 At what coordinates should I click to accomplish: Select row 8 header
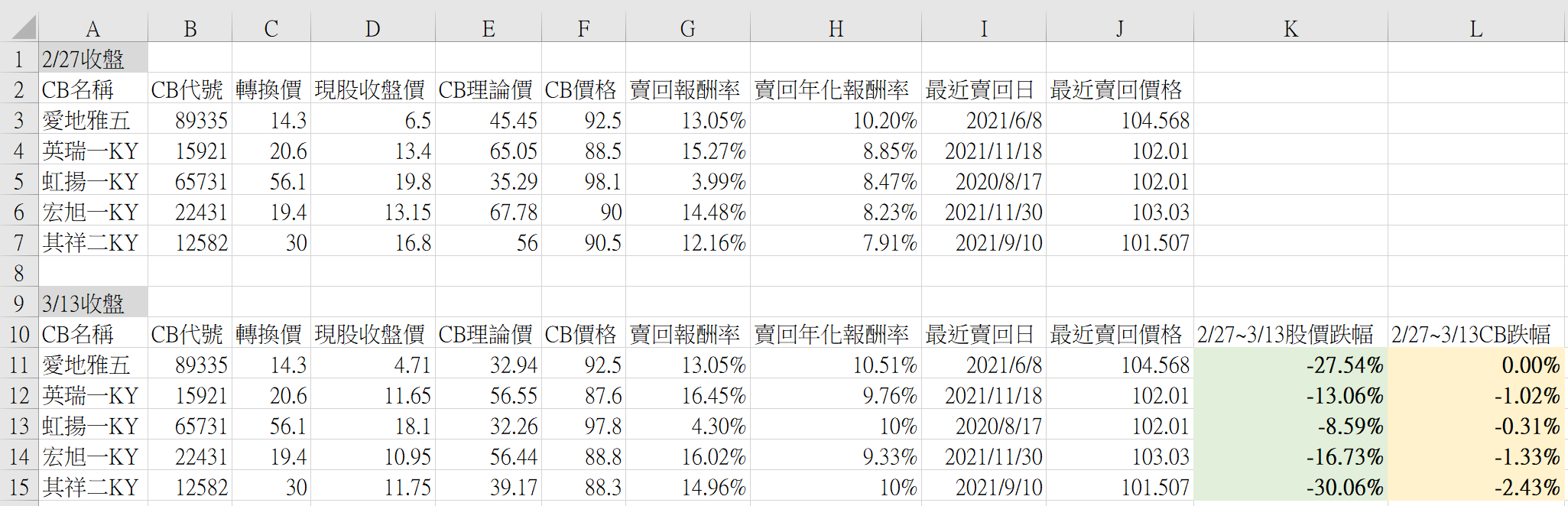pos(19,273)
